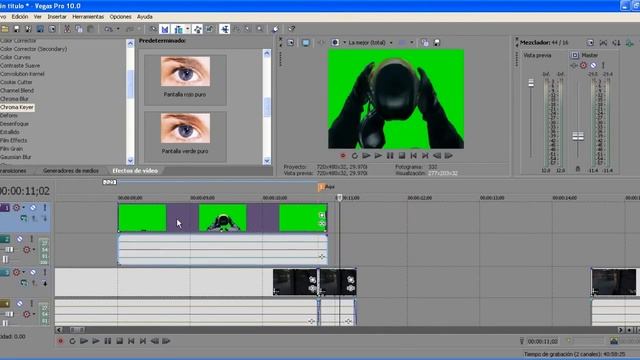Solo video track 1
Viewport: 640px width, 360px height.
pyautogui.click(x=44, y=207)
